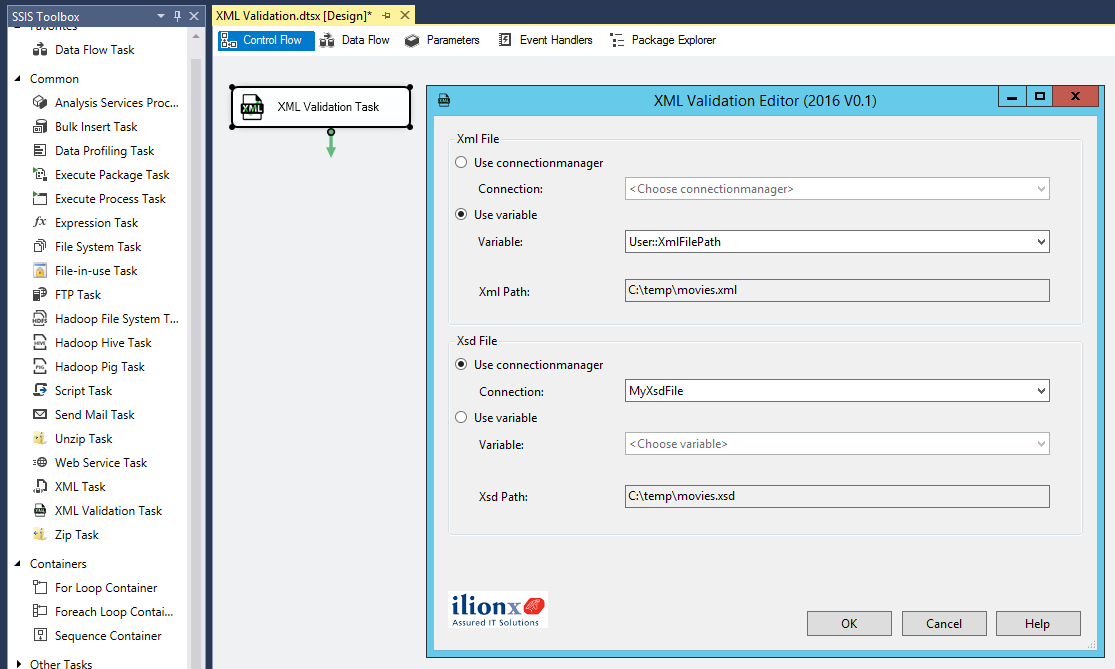Open the User::XmlFilePath variable dropdown
Image resolution: width=1115 pixels, height=669 pixels.
coord(1041,242)
